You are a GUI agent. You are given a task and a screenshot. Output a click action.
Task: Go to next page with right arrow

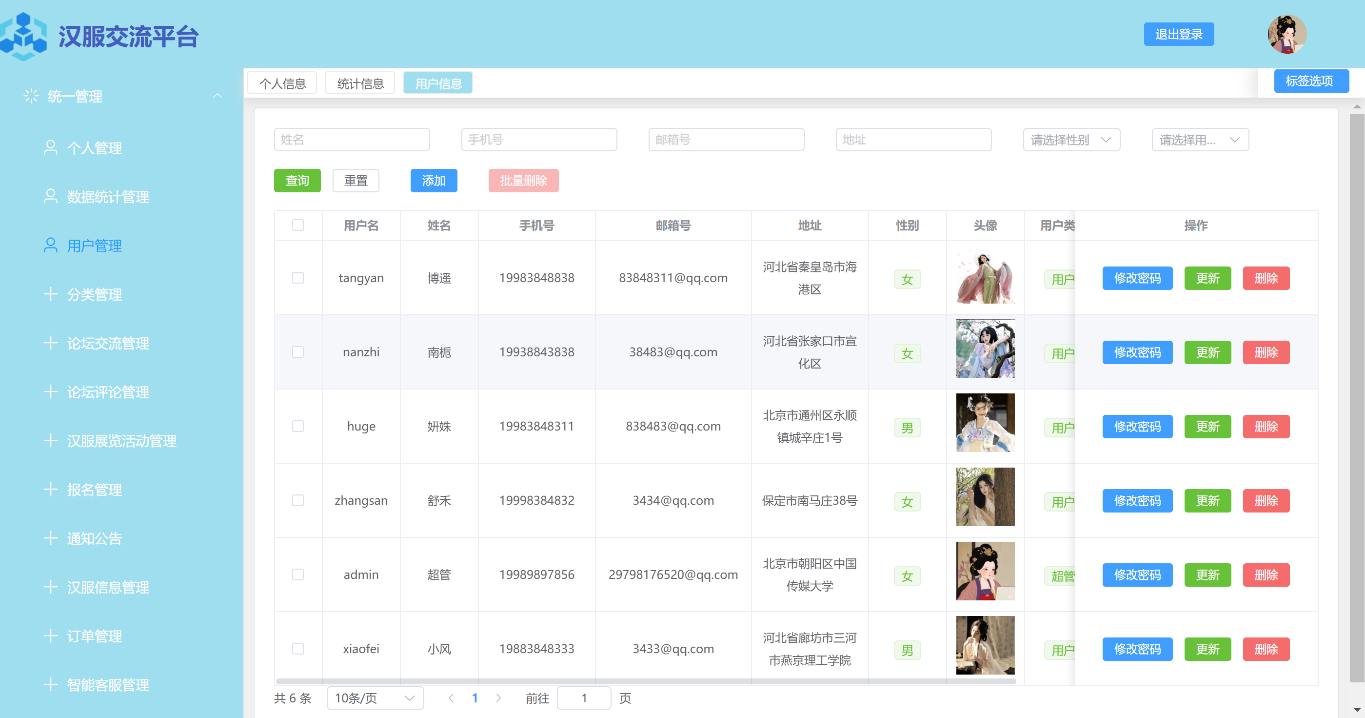[x=499, y=698]
